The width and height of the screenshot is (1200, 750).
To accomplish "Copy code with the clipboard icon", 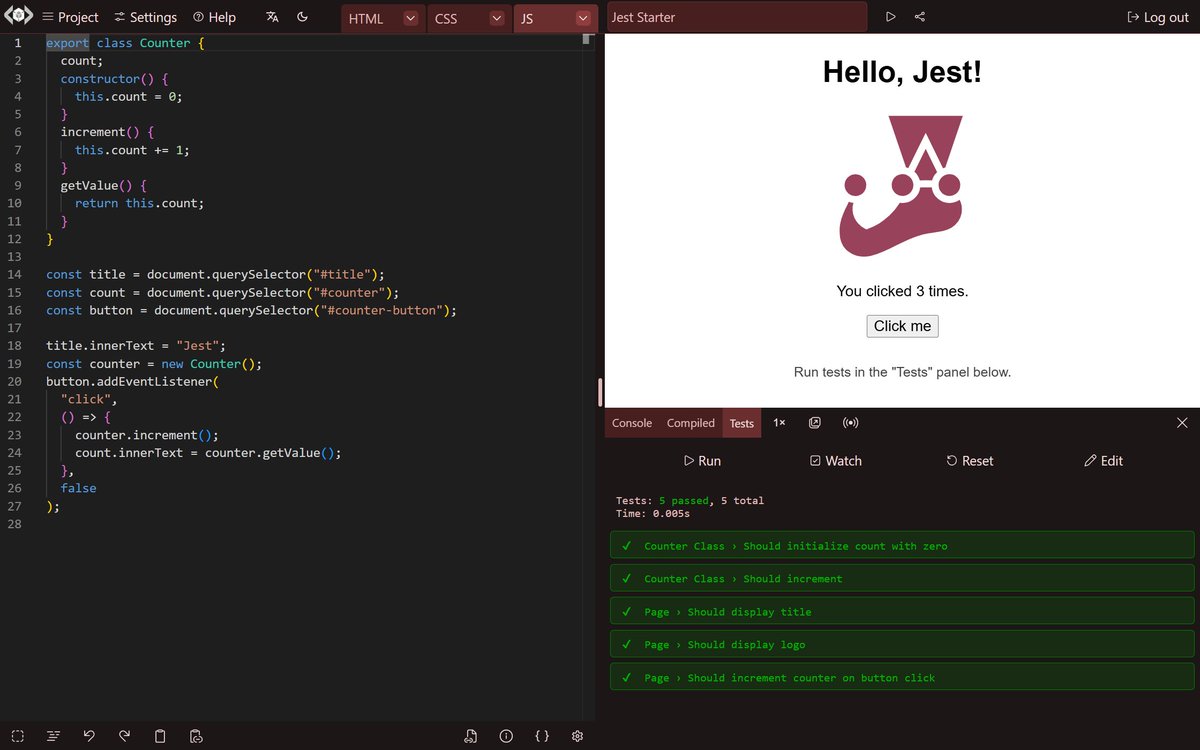I will pyautogui.click(x=160, y=736).
